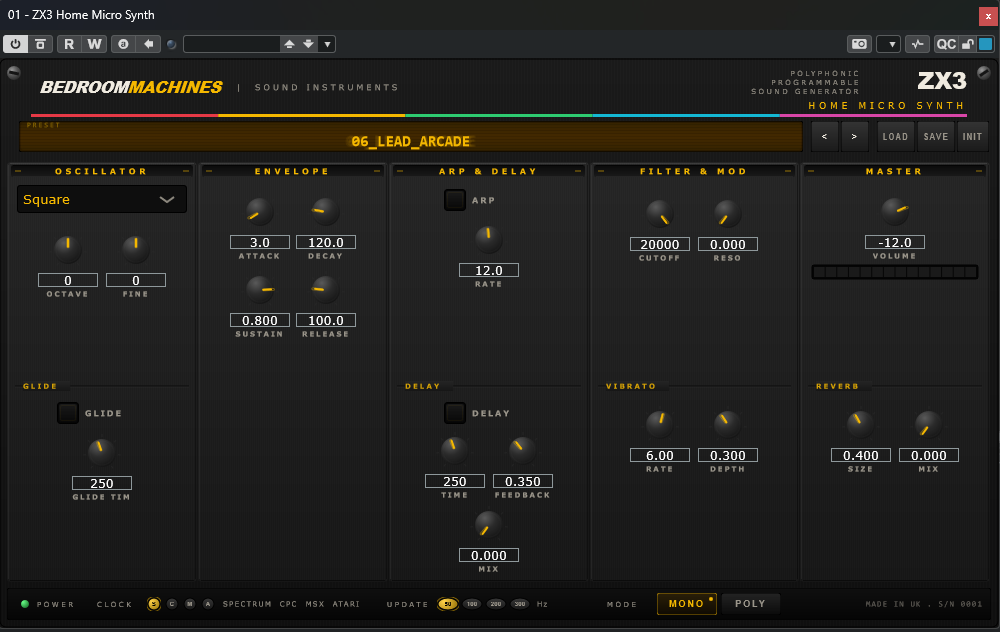
Task: Collapse Envelope panel via left dash
Action: (x=209, y=171)
